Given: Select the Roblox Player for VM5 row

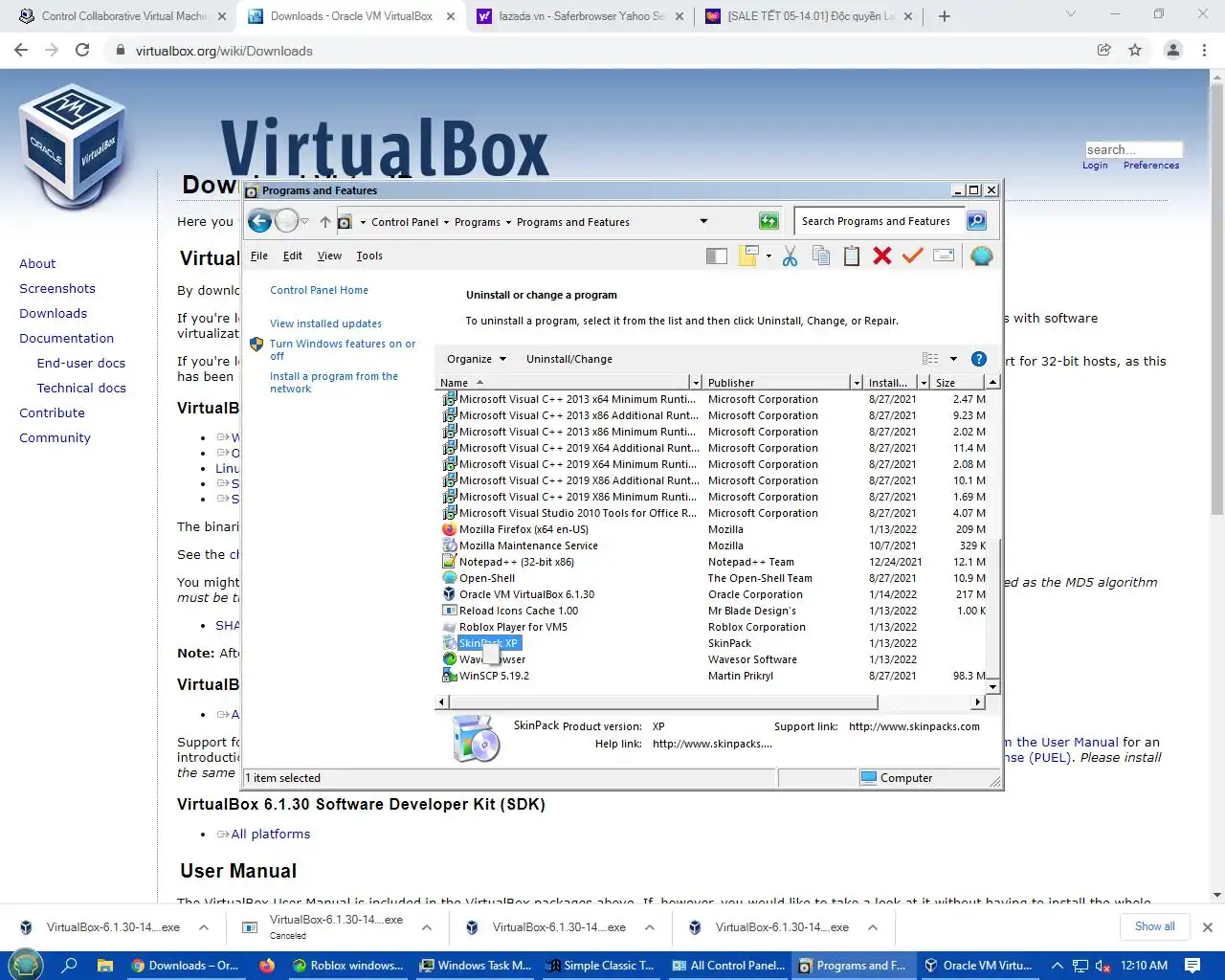Looking at the screenshot, I should (714, 627).
